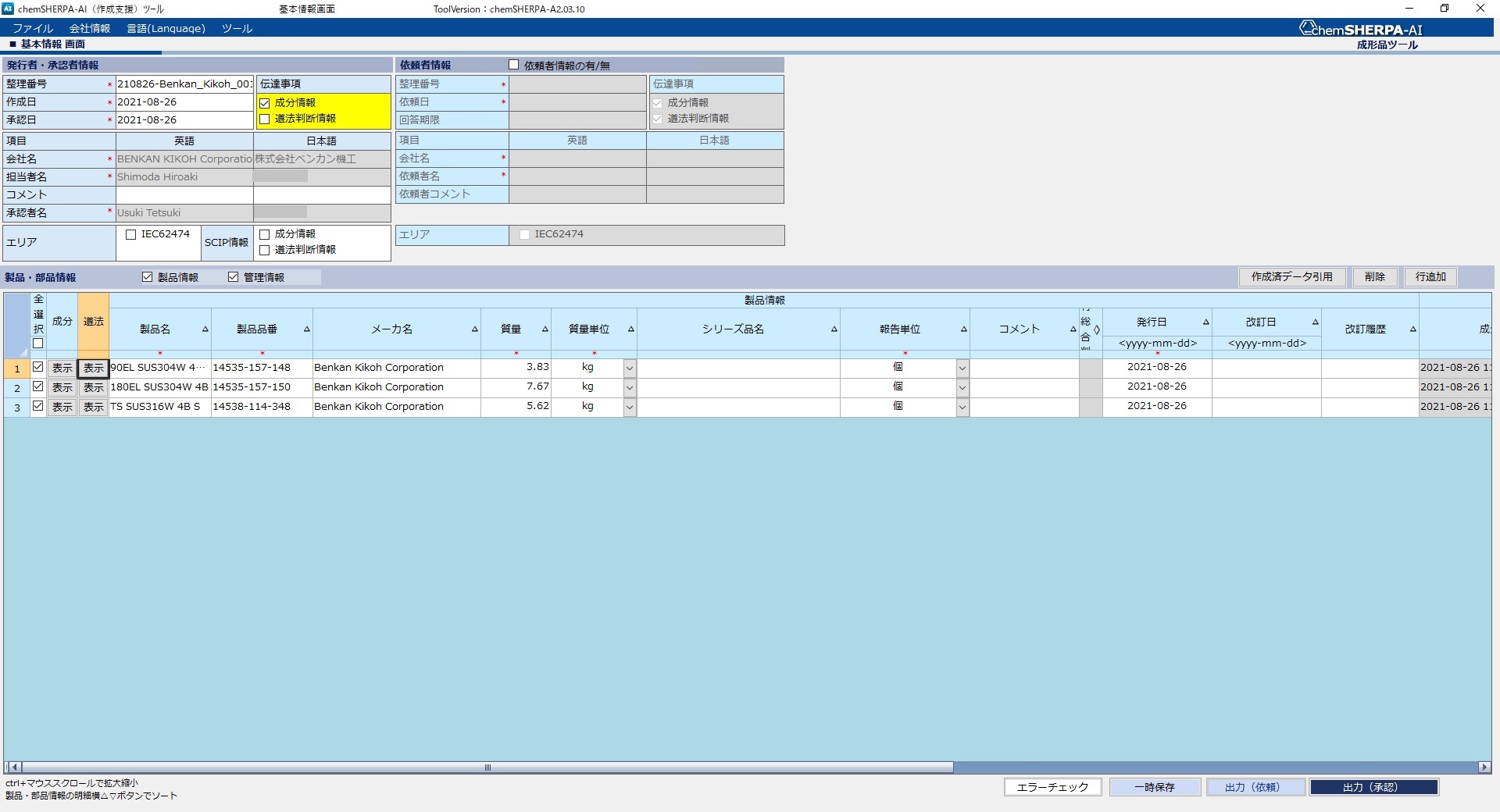Click 一時保存 to save temporarily
This screenshot has width=1500, height=812.
pyautogui.click(x=1155, y=787)
